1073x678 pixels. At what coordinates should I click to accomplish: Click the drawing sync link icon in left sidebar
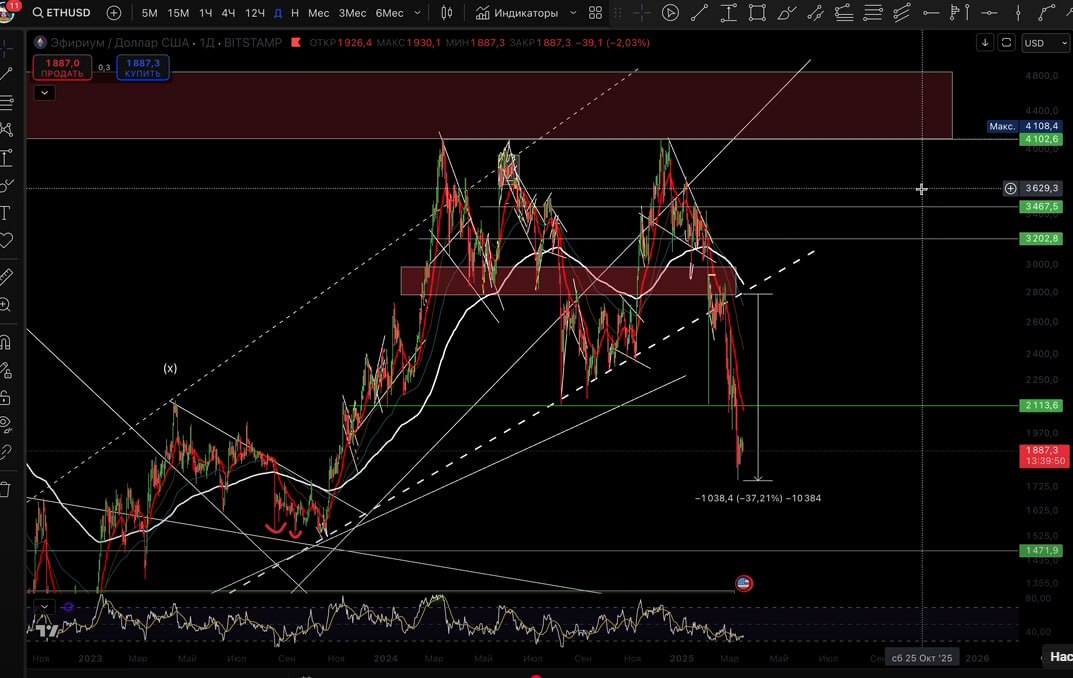(x=6, y=452)
